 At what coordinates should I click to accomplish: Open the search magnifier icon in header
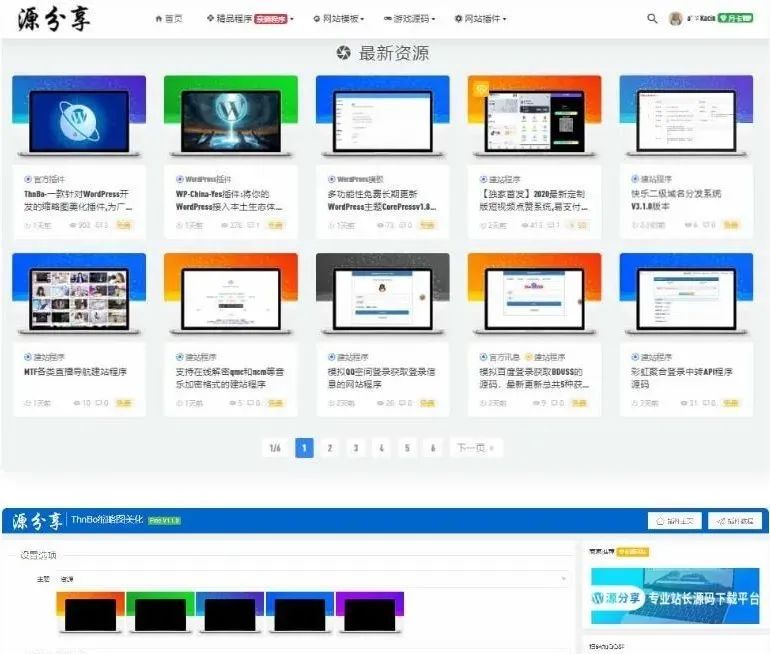click(x=652, y=19)
